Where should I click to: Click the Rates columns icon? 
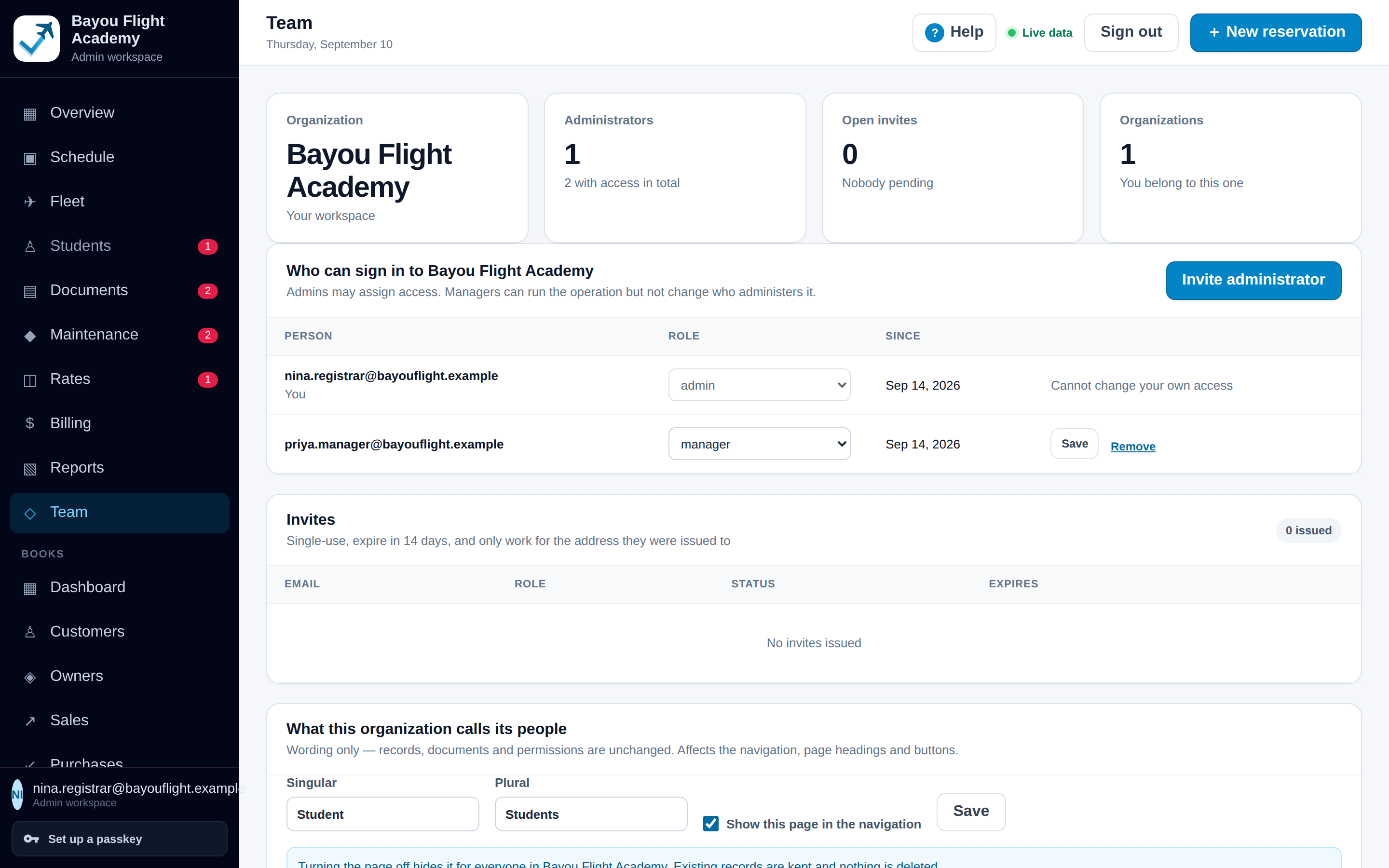tap(30, 380)
